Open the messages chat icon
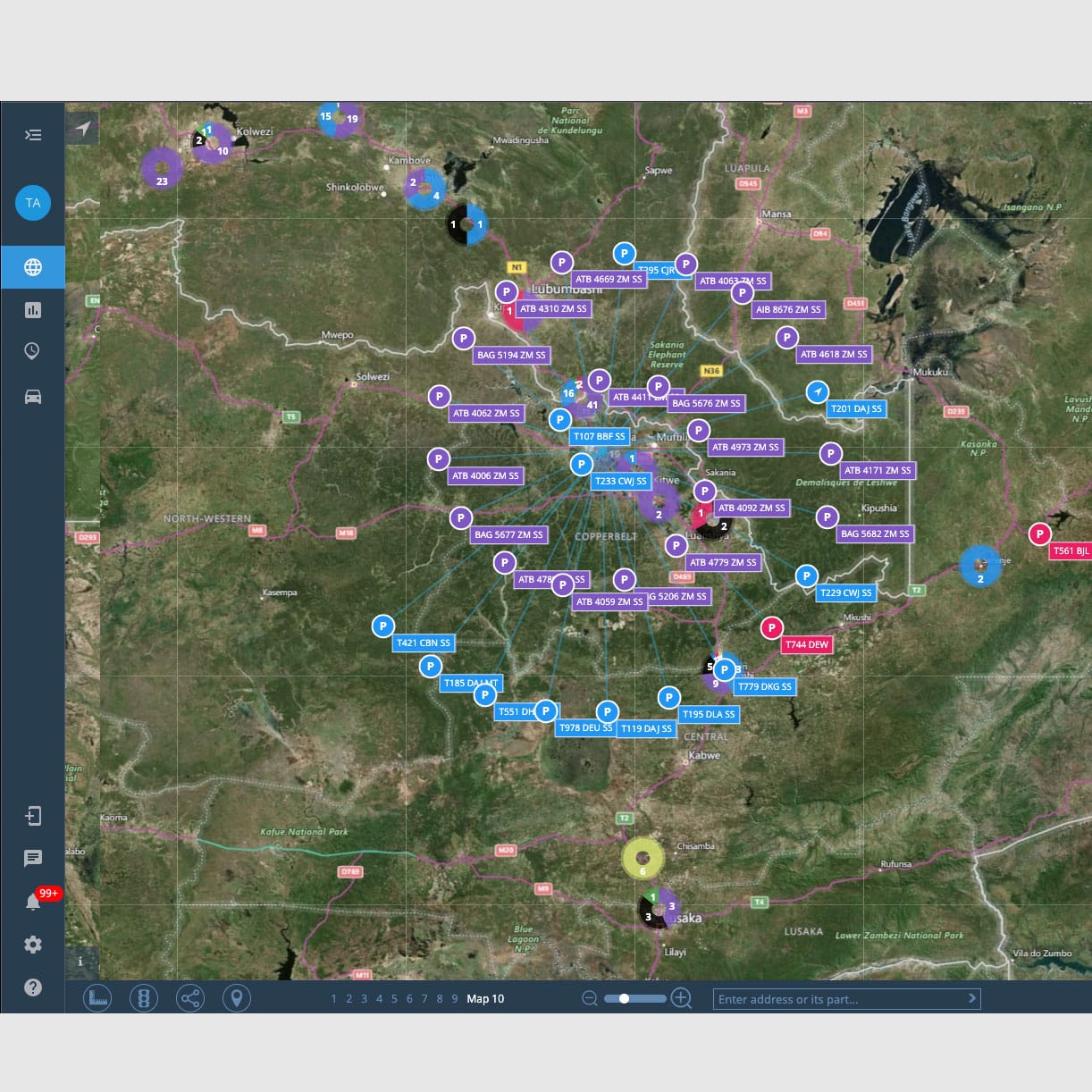 [x=33, y=859]
